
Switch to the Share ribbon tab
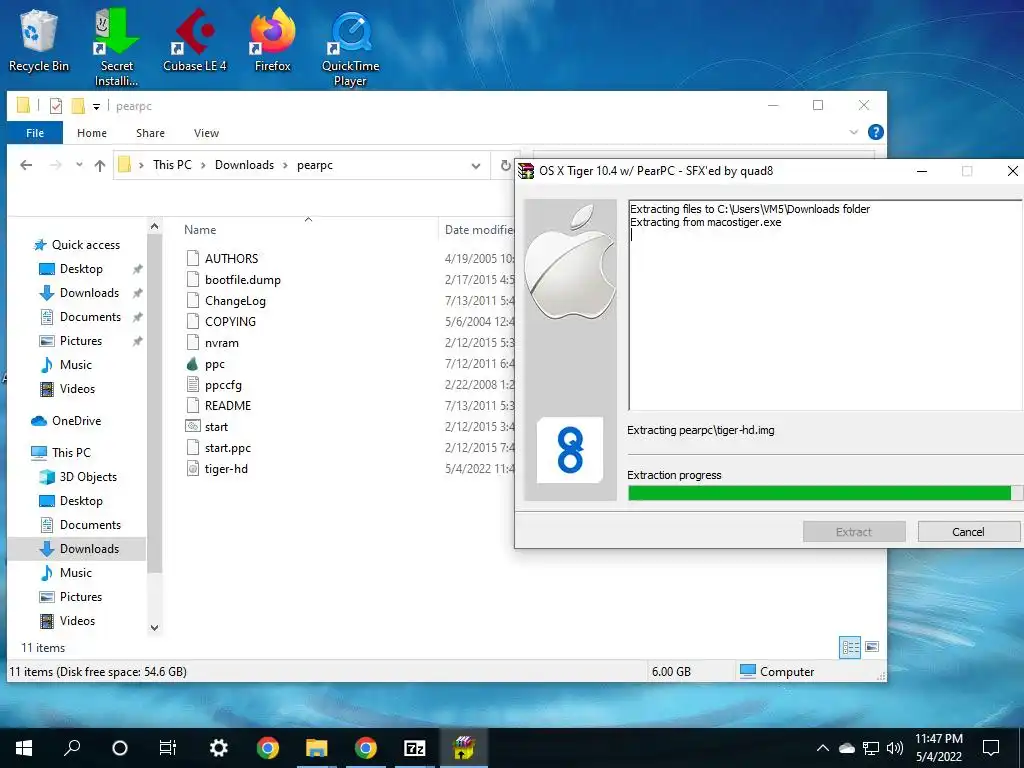coord(150,133)
